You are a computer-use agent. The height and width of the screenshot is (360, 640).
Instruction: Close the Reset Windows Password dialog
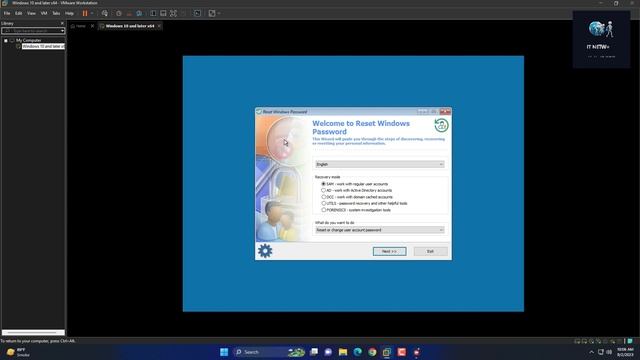pyautogui.click(x=445, y=111)
